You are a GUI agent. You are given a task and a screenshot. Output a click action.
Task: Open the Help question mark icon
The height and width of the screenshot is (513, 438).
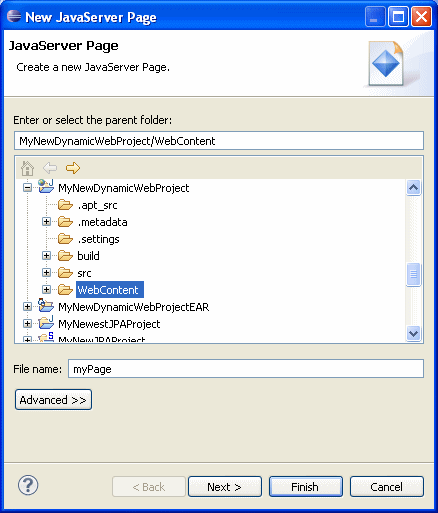(x=28, y=485)
